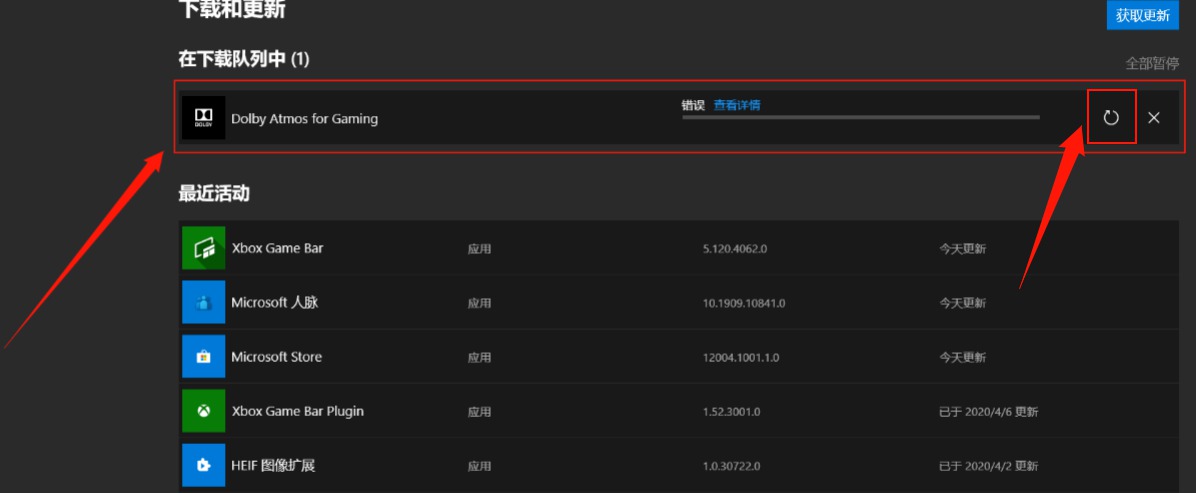Click version number 5.120.4062.0

pos(735,249)
